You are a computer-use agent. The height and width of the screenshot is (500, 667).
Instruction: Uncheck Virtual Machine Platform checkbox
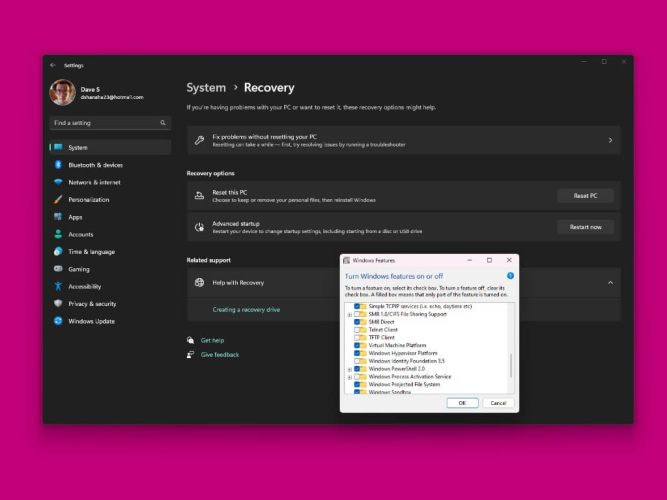point(357,346)
